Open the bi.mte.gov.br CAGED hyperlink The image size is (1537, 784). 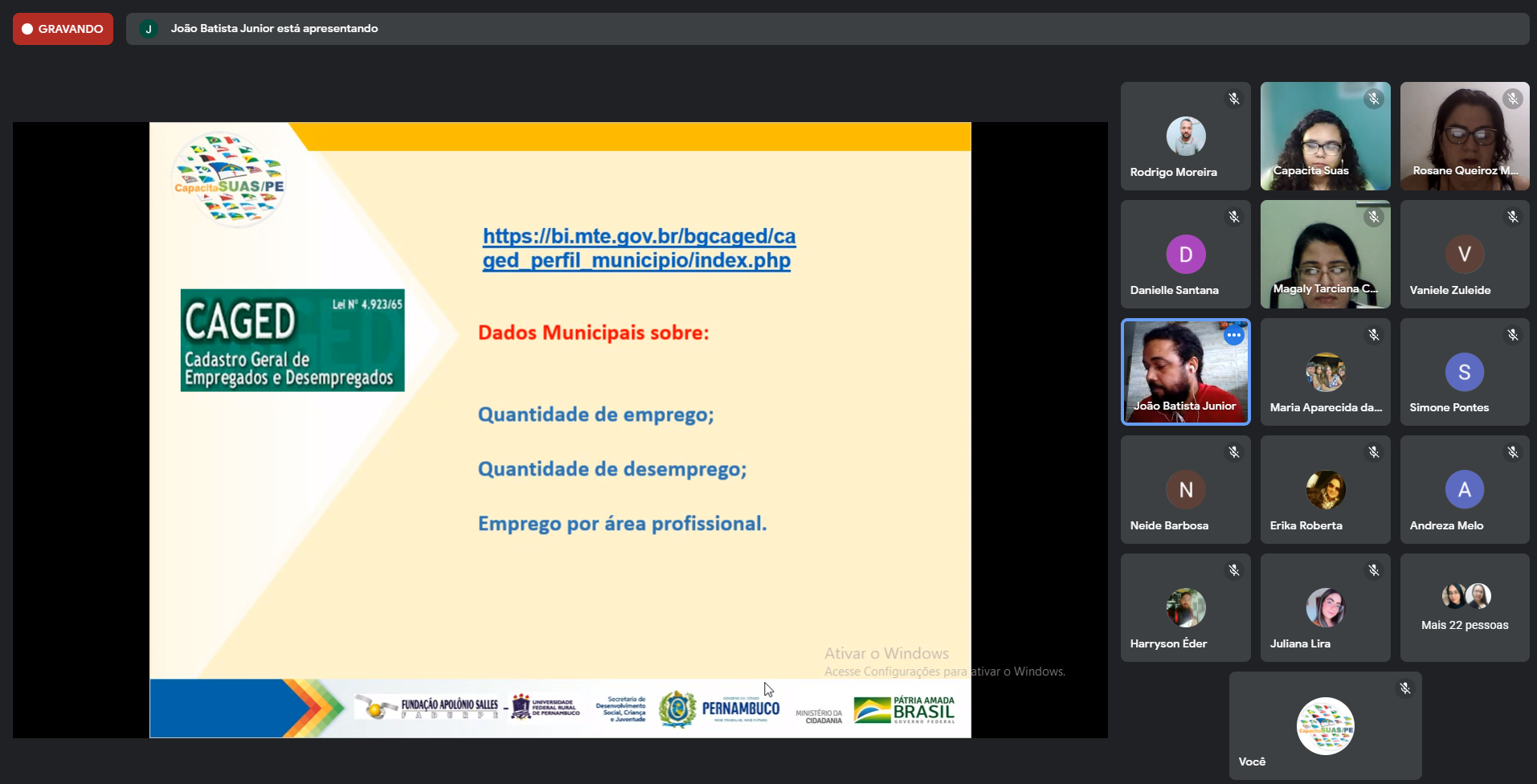tap(638, 248)
